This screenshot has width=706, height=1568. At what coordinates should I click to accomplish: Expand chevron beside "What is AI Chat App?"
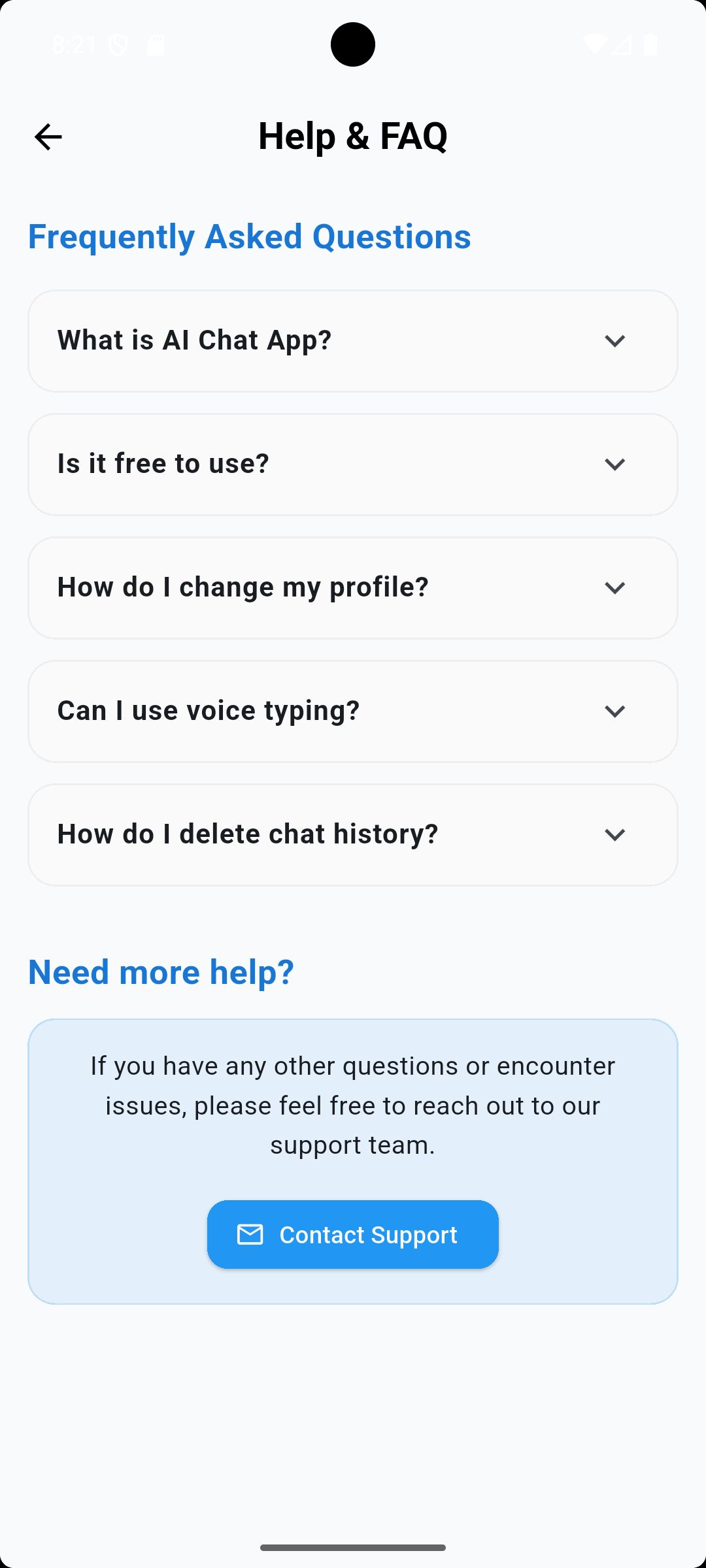(614, 341)
